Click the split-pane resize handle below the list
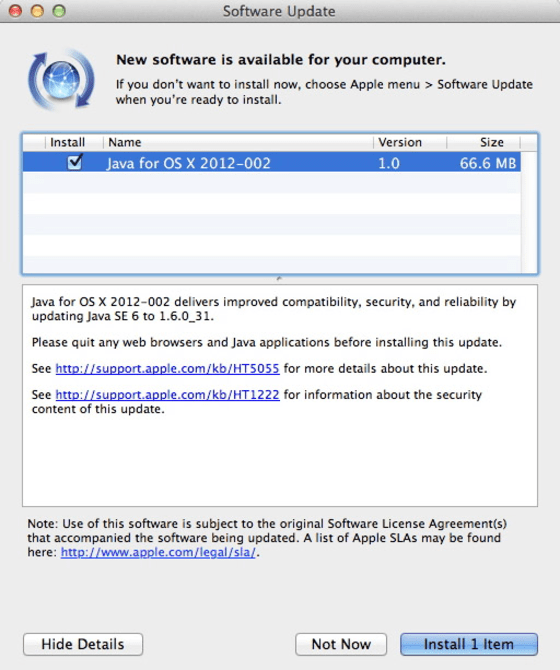Viewport: 560px width, 670px height. 279,279
